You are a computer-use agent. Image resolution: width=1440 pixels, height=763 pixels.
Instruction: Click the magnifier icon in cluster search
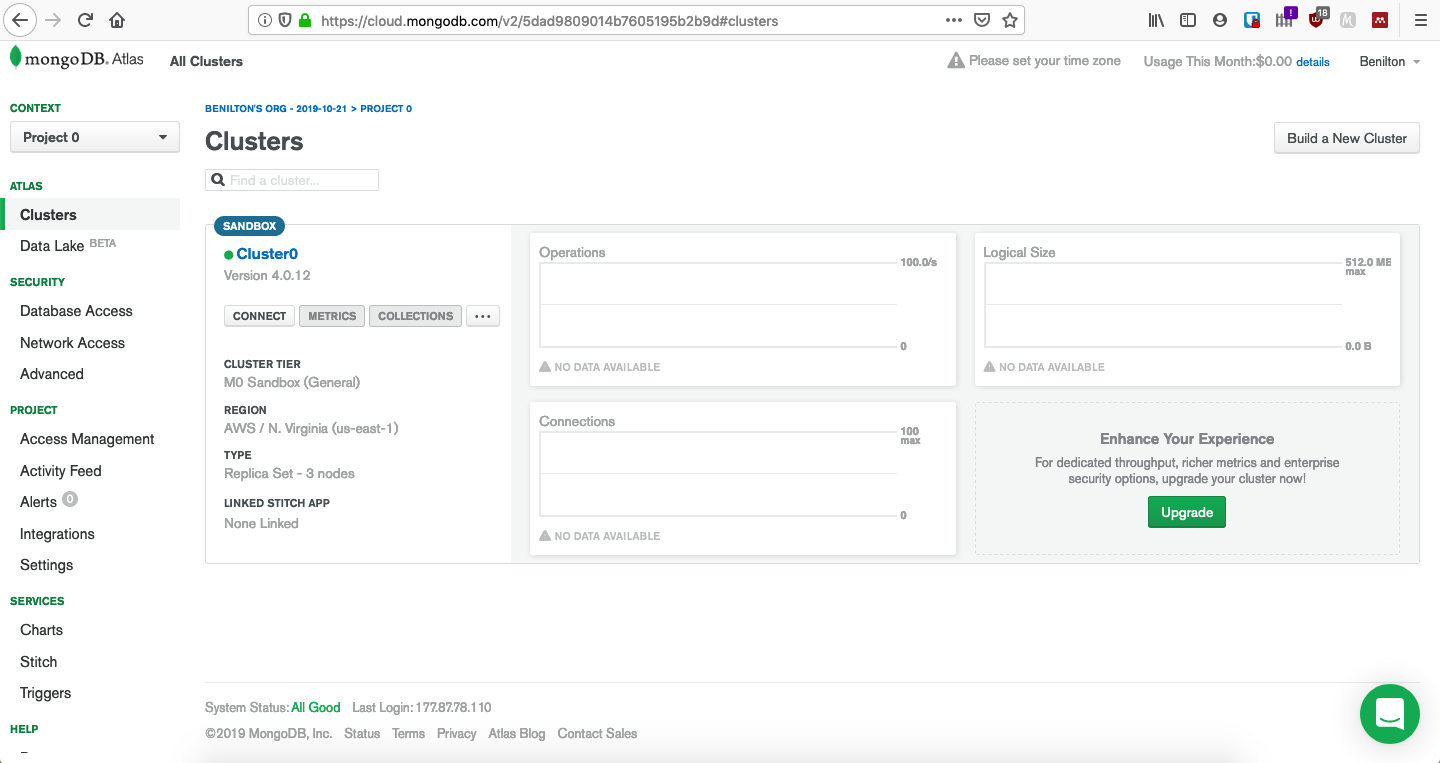click(x=217, y=180)
